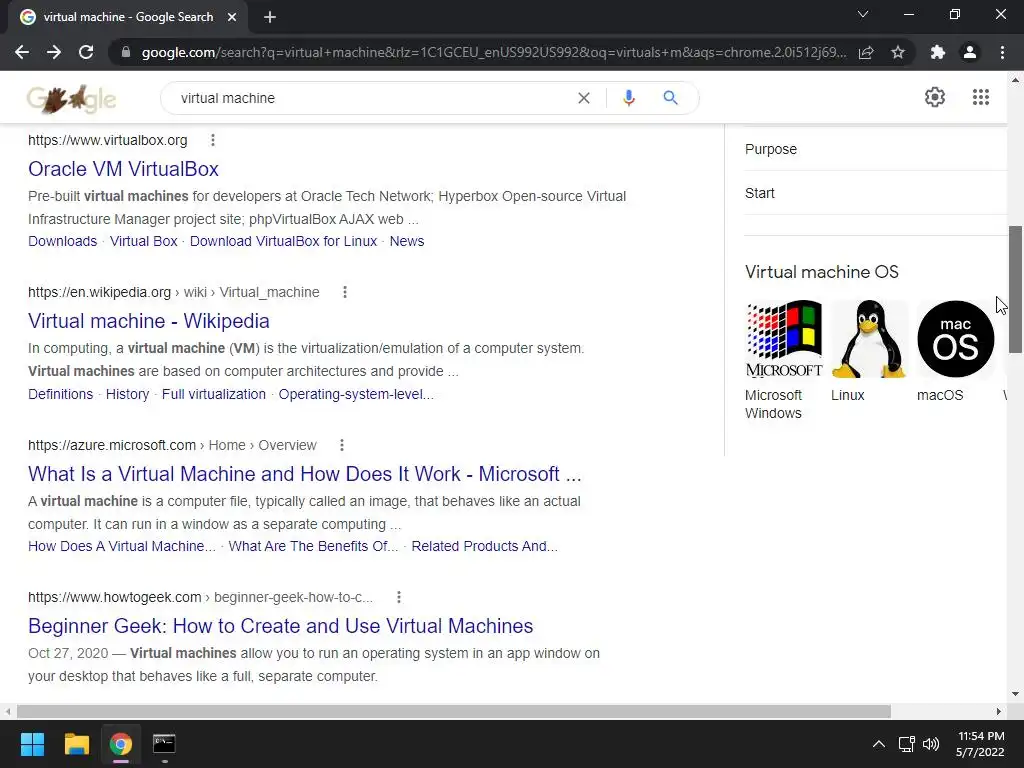
Task: Select the Linux penguin thumbnail
Action: click(x=870, y=339)
